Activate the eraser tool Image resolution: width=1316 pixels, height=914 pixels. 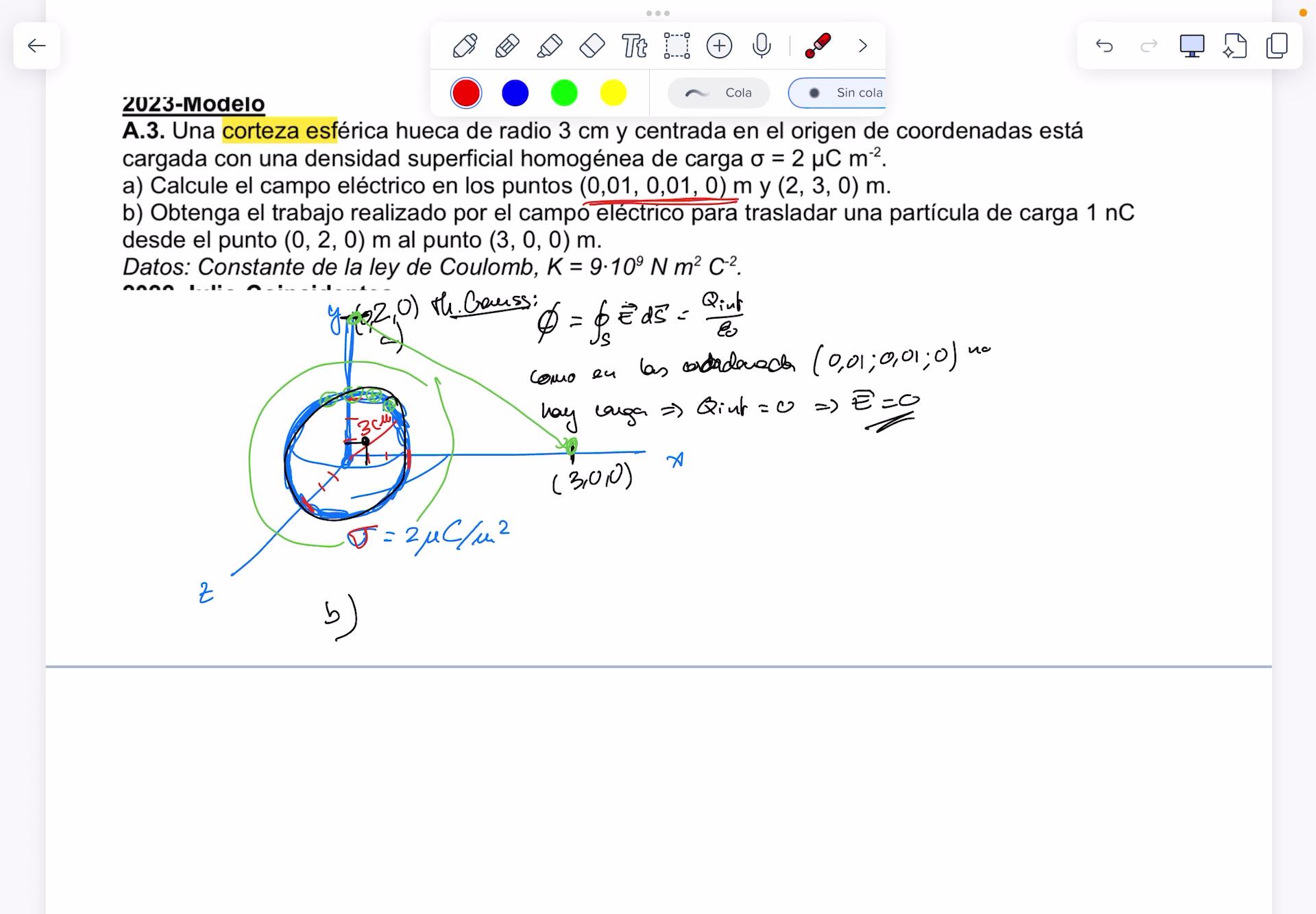pyautogui.click(x=592, y=46)
